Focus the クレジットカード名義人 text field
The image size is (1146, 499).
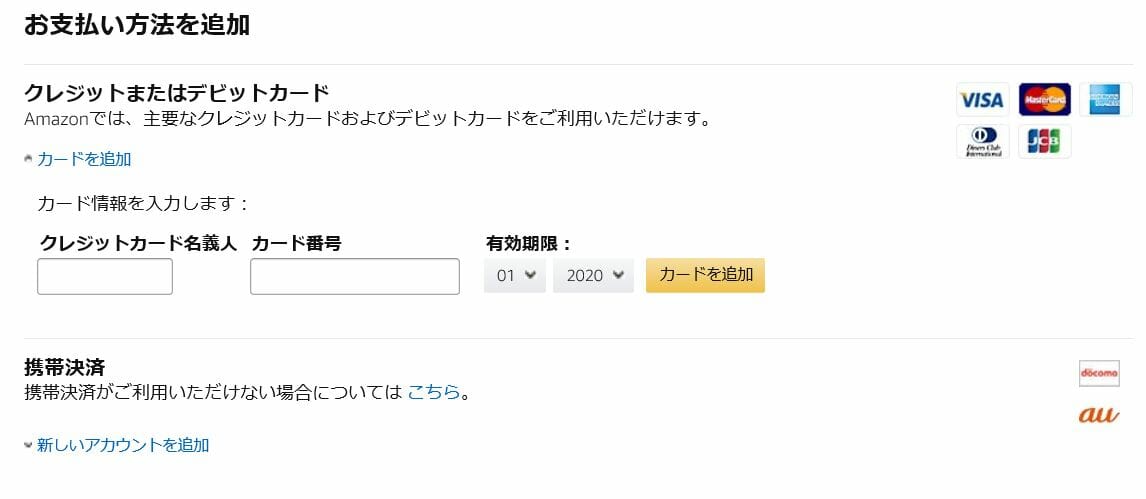pyautogui.click(x=105, y=276)
